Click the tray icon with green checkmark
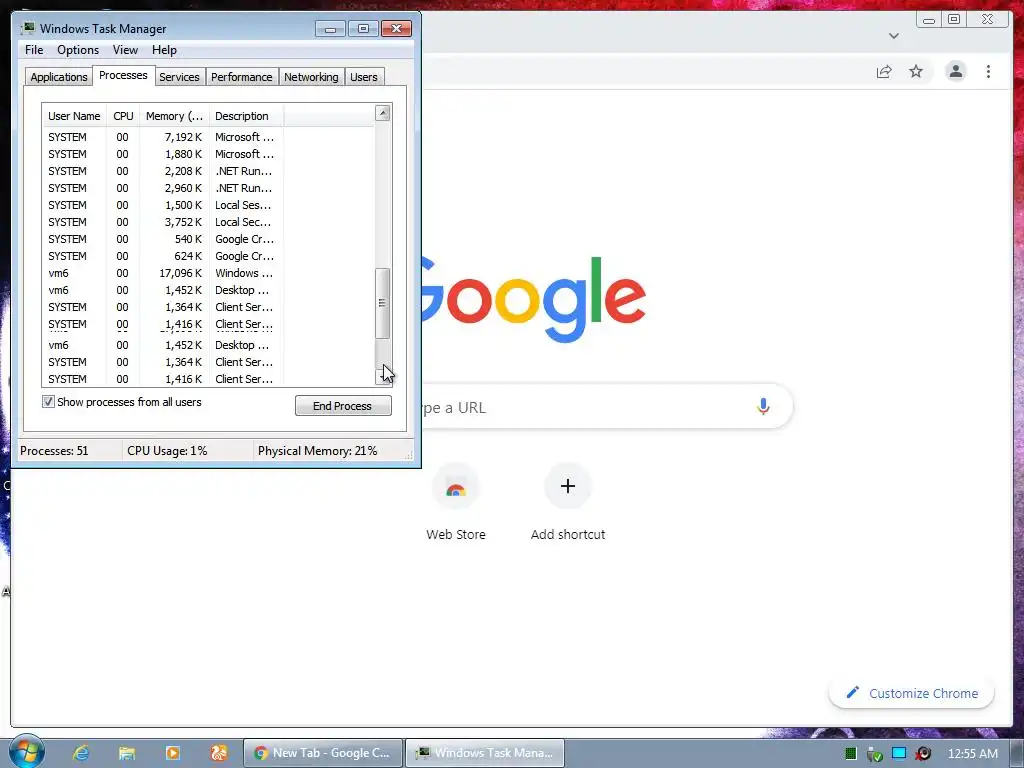Screen dimensions: 1024x768 874,754
